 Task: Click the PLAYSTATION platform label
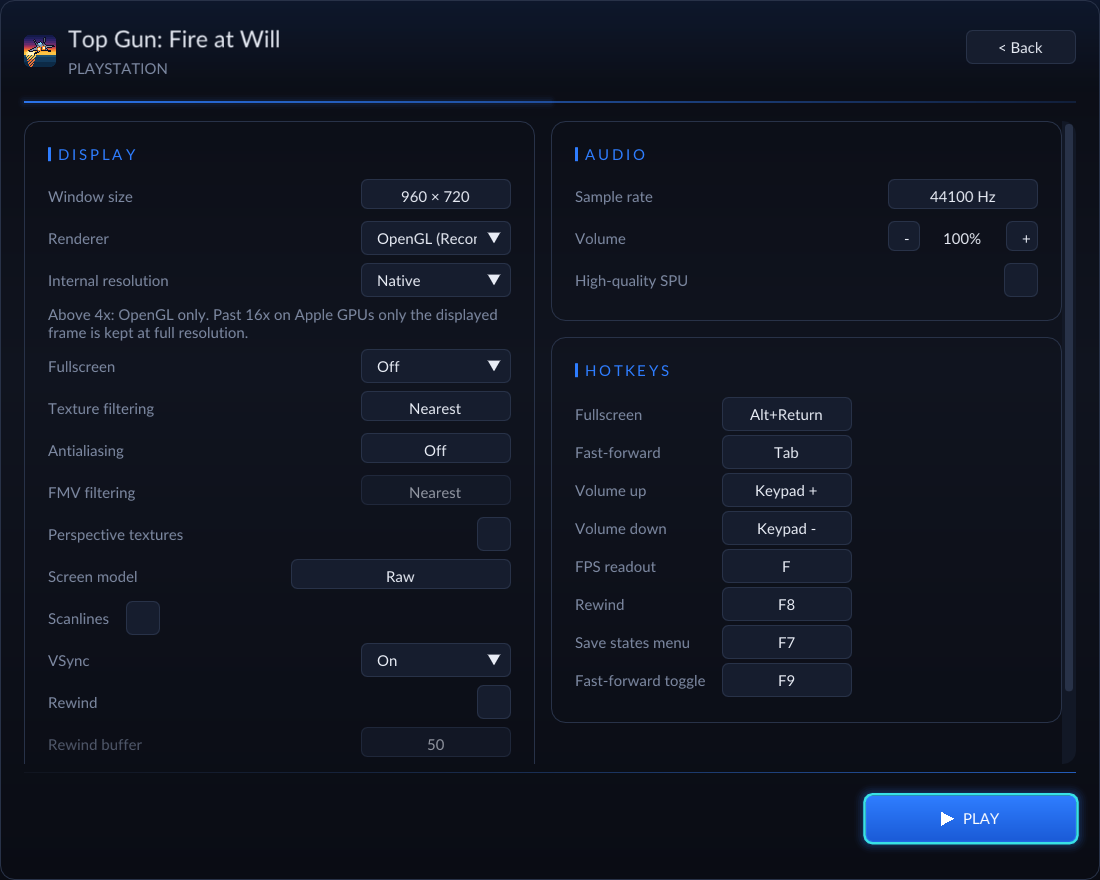click(x=118, y=69)
